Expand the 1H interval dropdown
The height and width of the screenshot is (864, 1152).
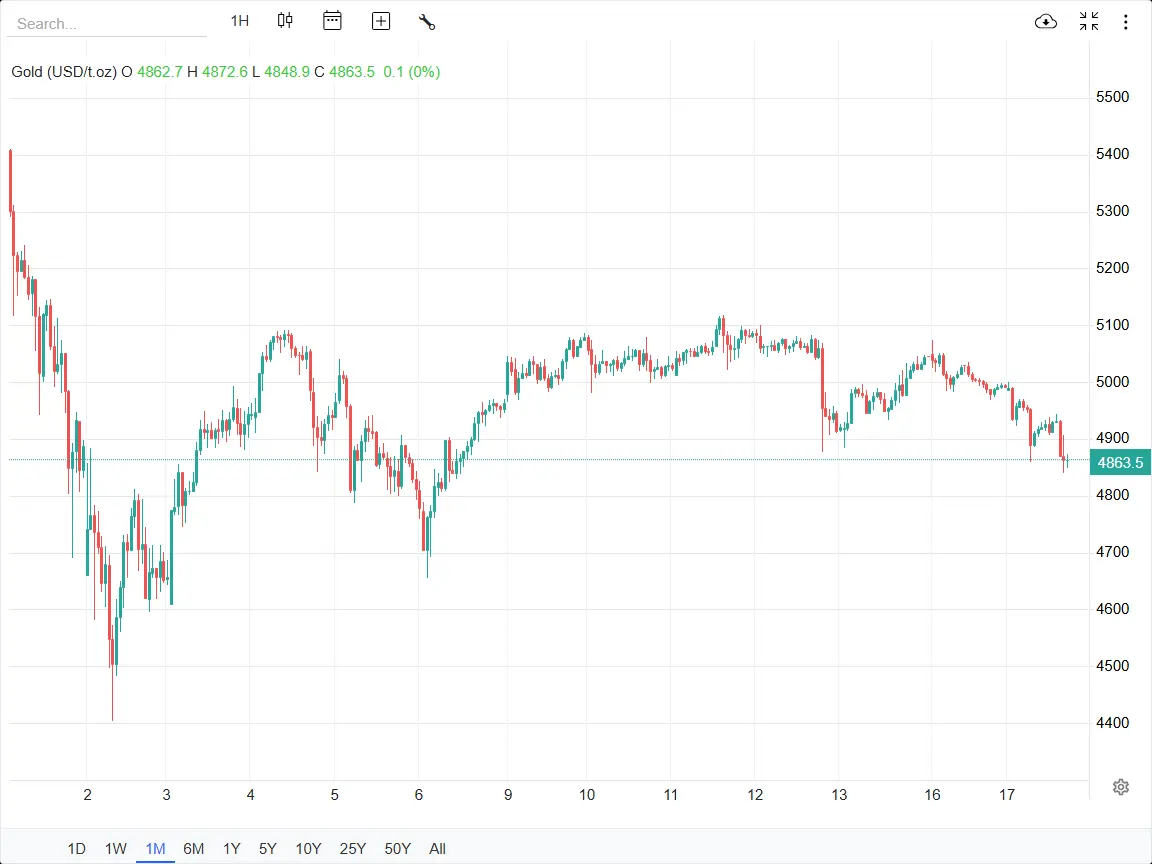click(239, 21)
